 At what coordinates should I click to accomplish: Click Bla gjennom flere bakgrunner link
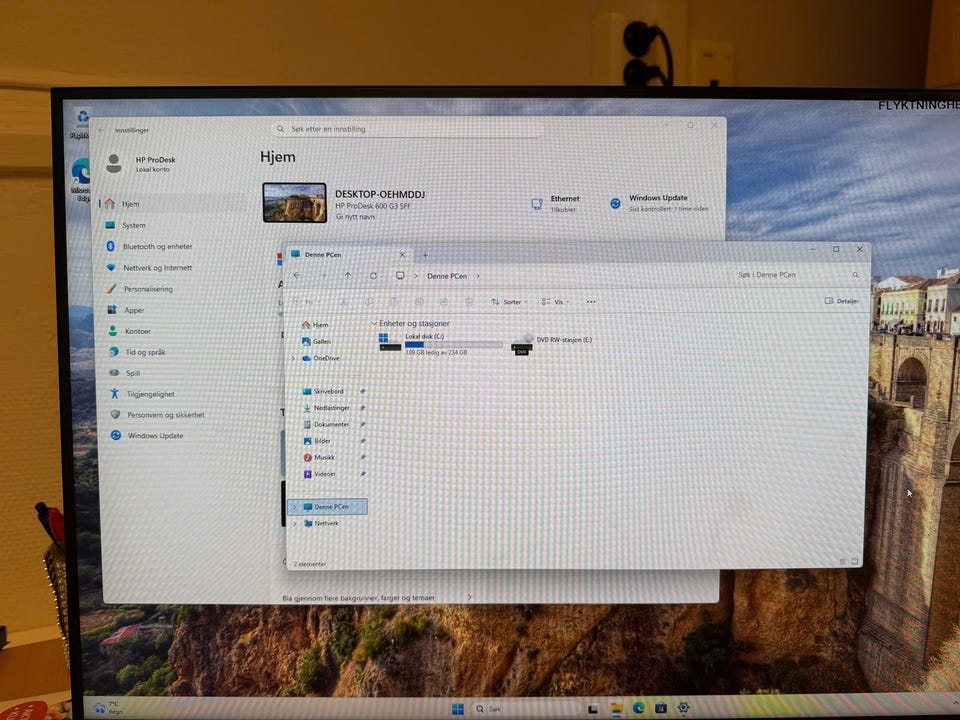click(x=358, y=598)
